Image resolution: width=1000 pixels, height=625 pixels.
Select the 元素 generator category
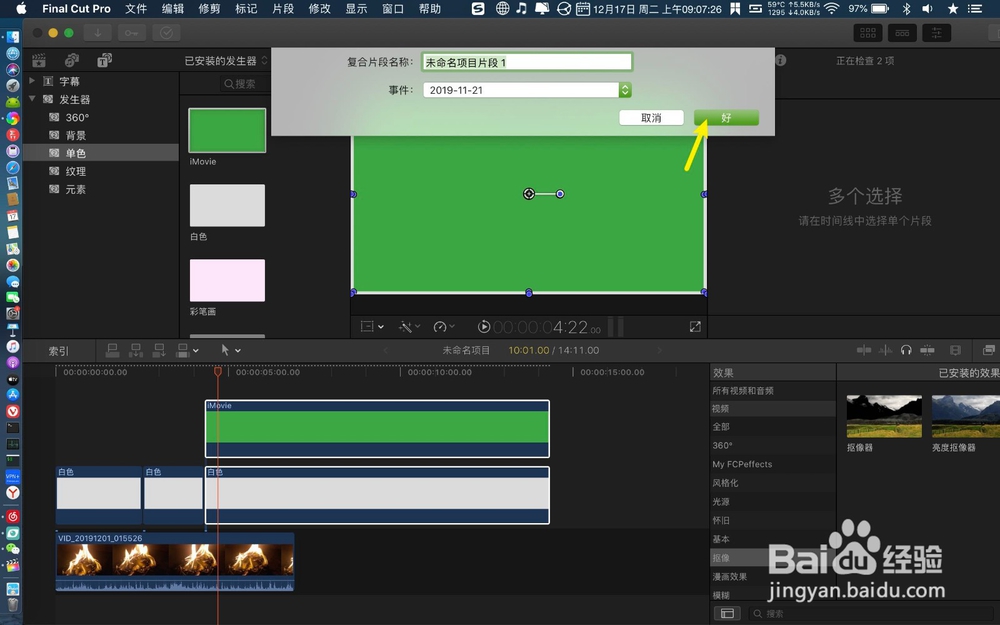click(75, 189)
